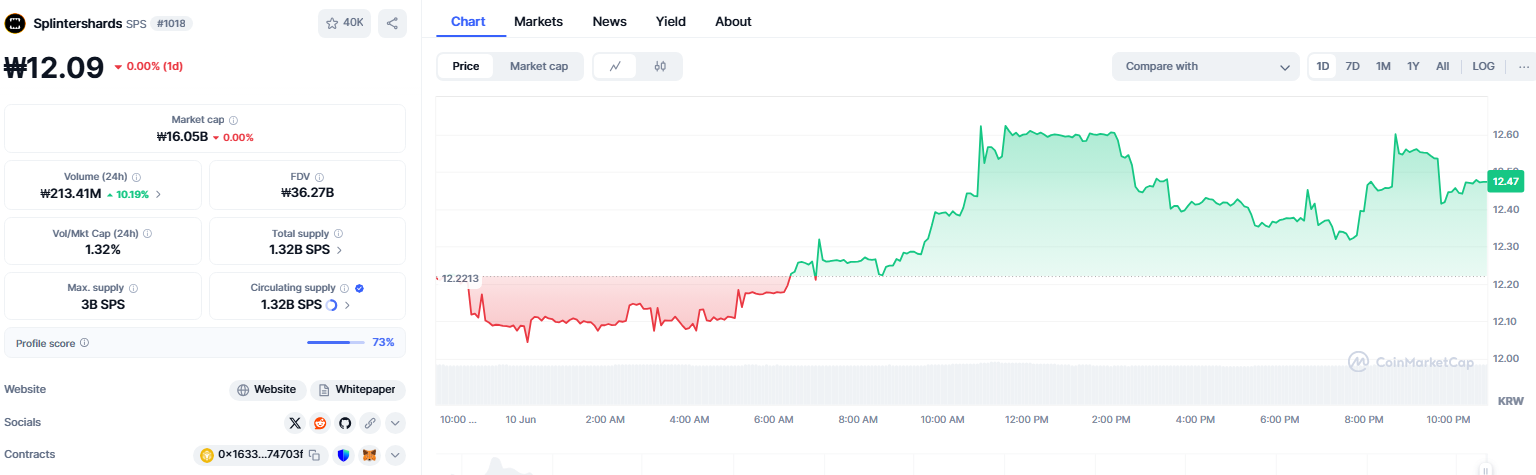The height and width of the screenshot is (475, 1536).
Task: Switch to the News tab
Action: point(610,21)
